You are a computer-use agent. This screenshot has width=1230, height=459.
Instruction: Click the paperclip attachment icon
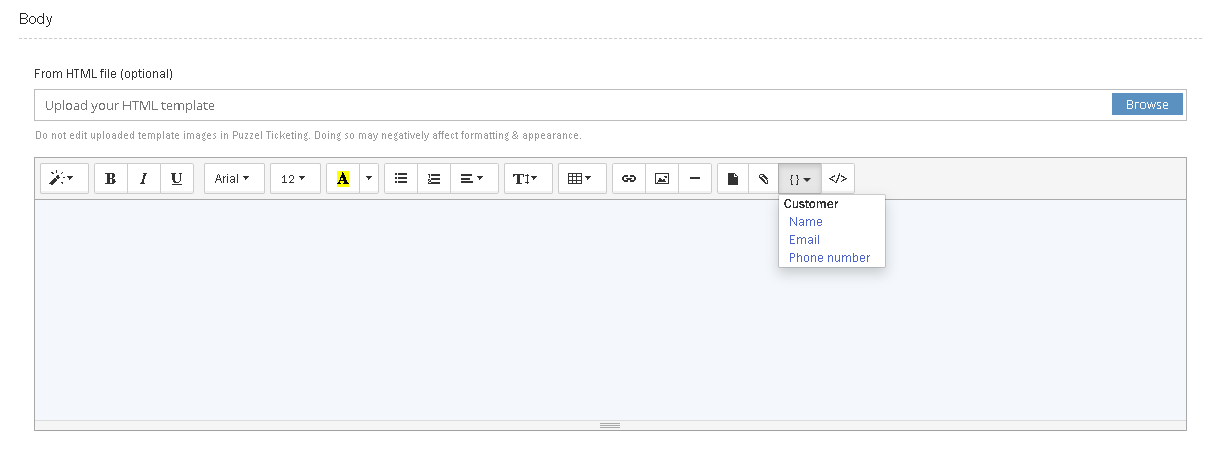click(763, 179)
